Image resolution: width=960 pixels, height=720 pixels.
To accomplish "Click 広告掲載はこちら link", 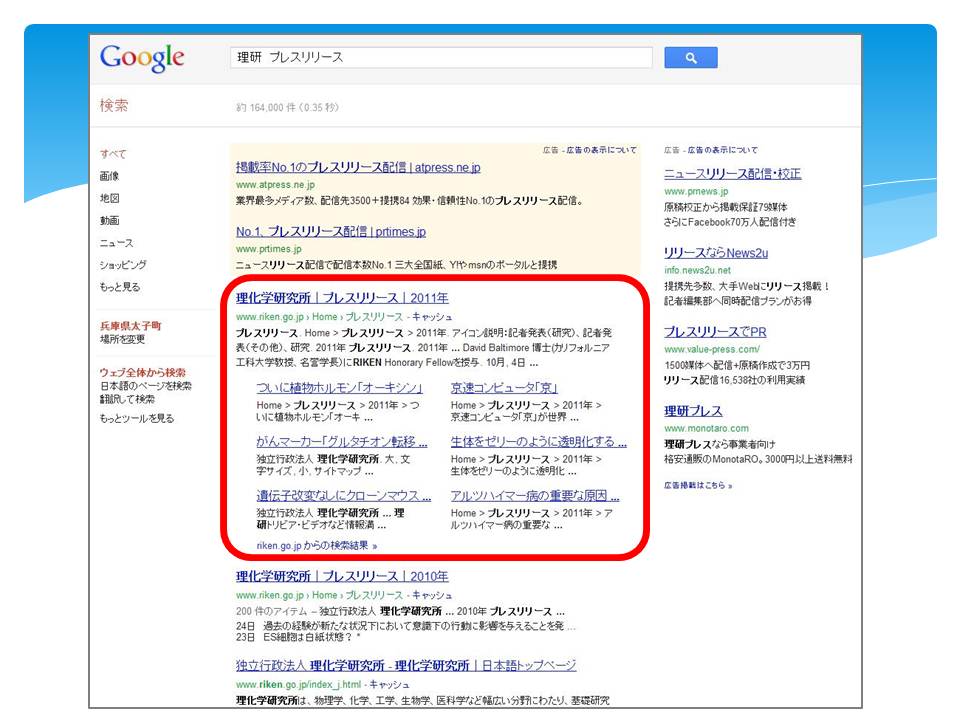I will tap(698, 486).
